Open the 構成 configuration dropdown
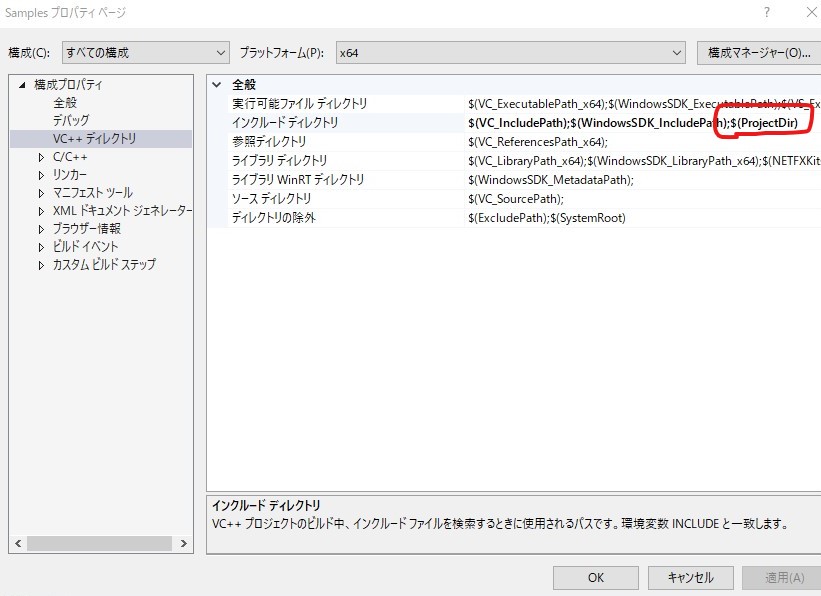 145,53
